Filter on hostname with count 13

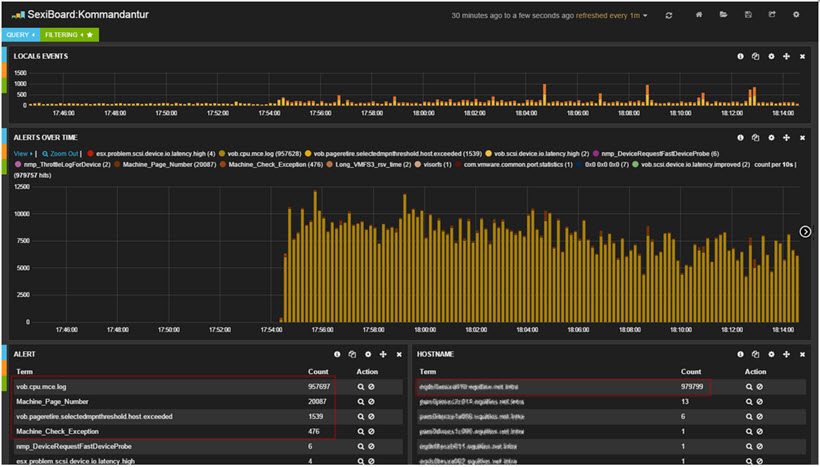coord(749,402)
